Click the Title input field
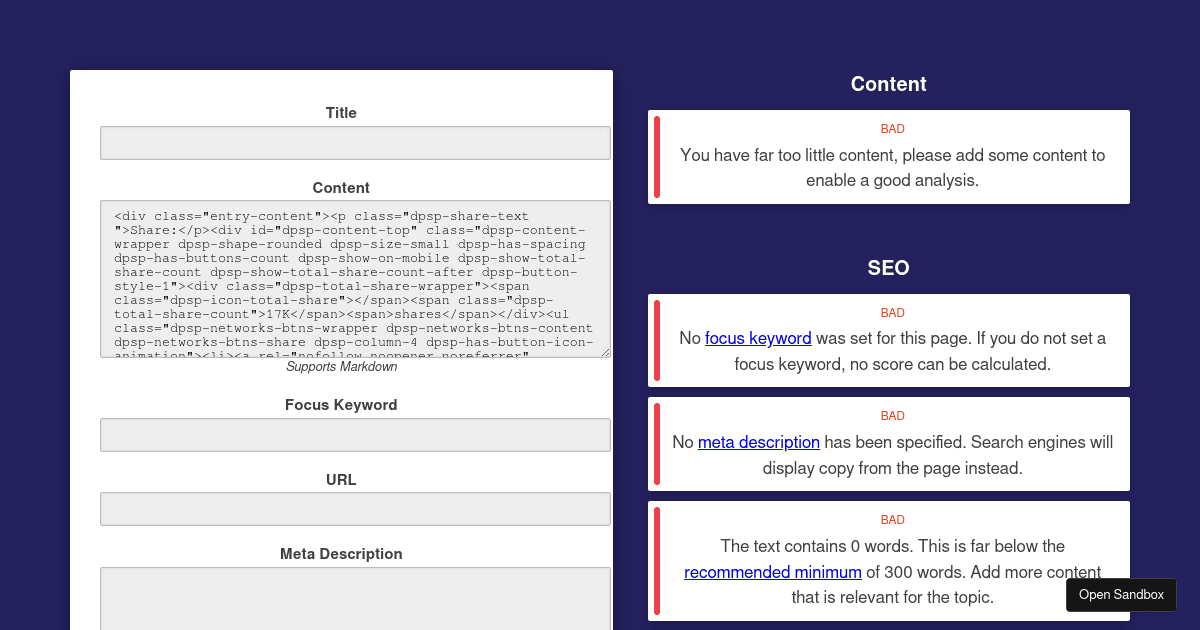This screenshot has height=630, width=1200. pyautogui.click(x=355, y=142)
